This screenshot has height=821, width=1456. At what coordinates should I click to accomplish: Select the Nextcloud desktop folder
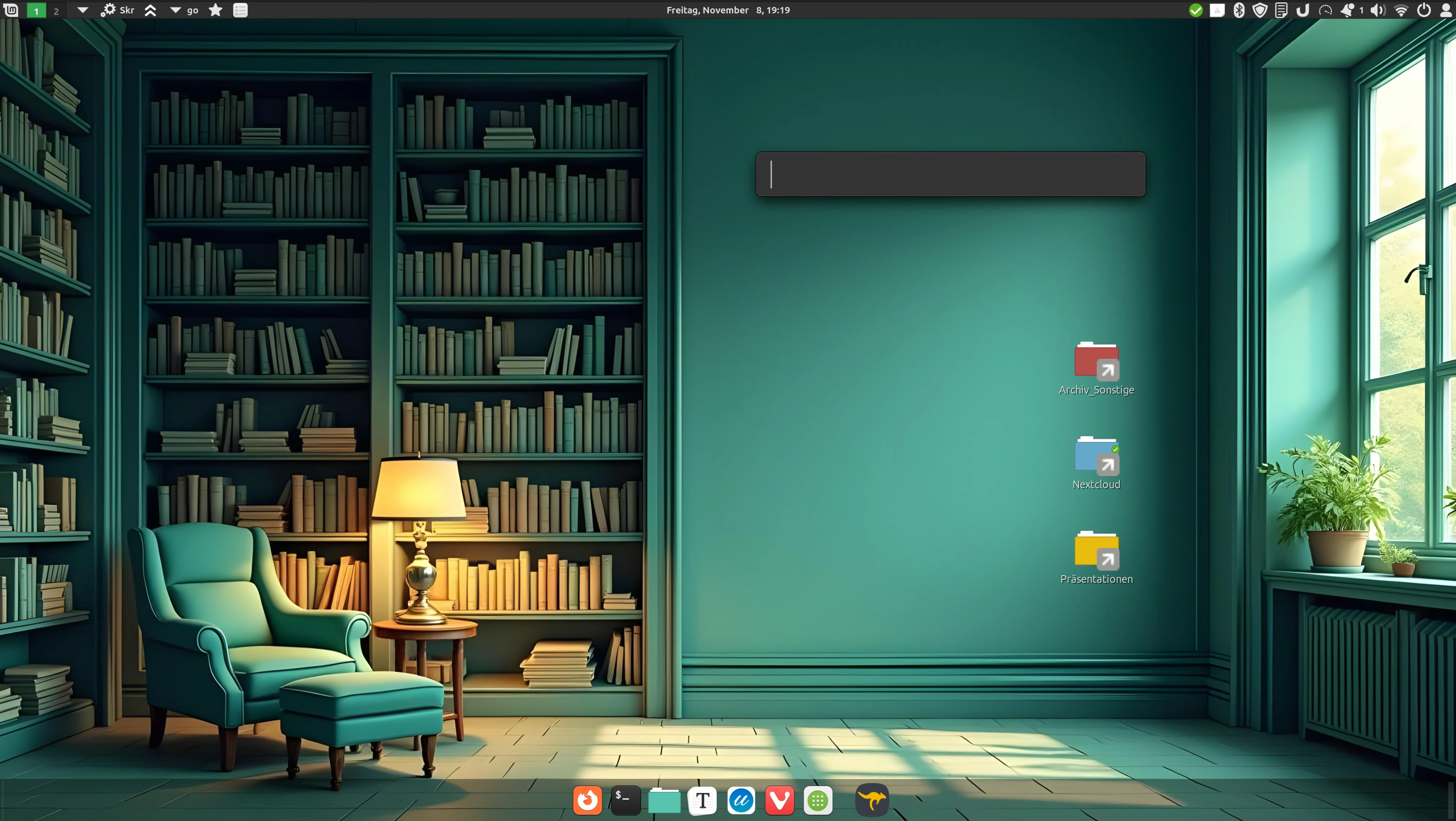[x=1096, y=462]
